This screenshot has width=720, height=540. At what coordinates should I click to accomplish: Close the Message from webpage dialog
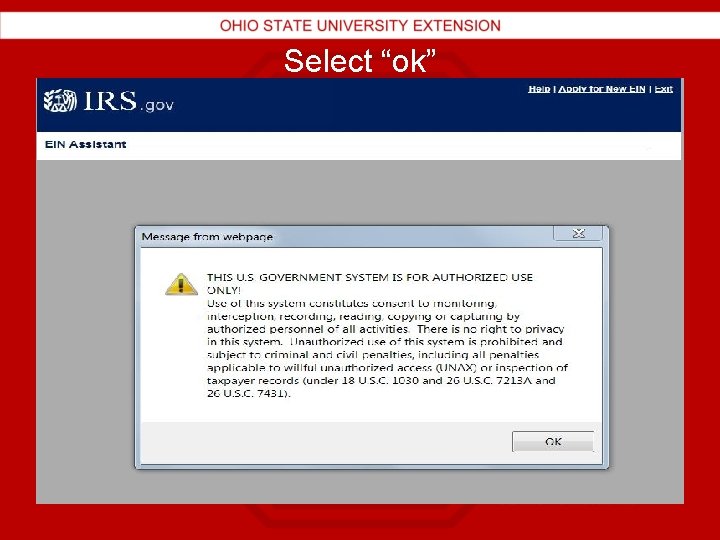point(578,233)
